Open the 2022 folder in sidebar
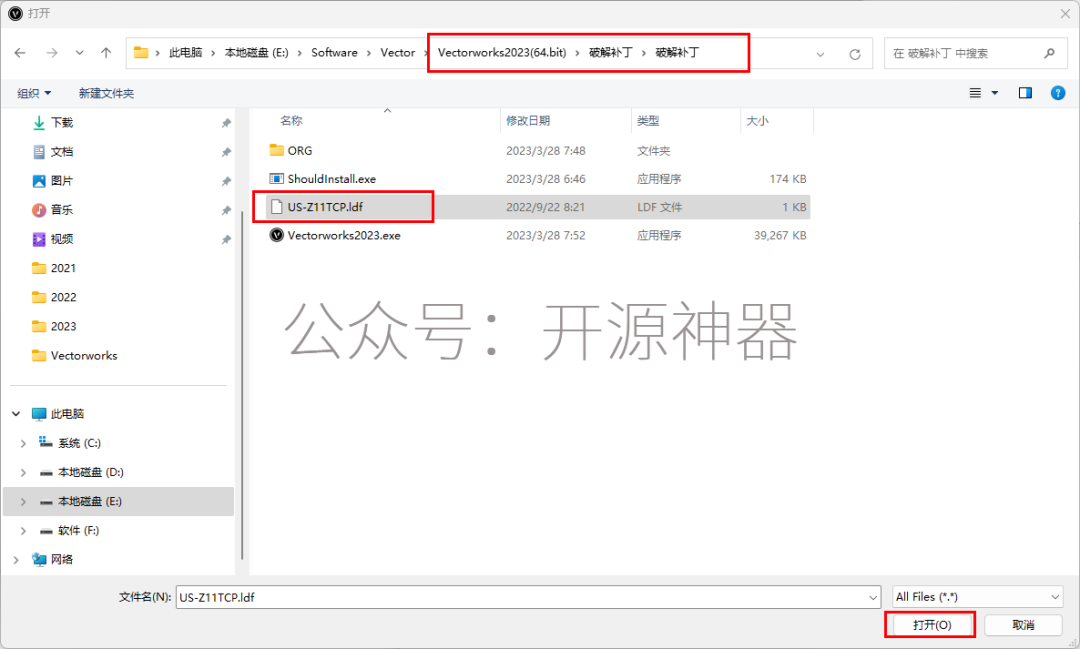The height and width of the screenshot is (649, 1080). (63, 297)
